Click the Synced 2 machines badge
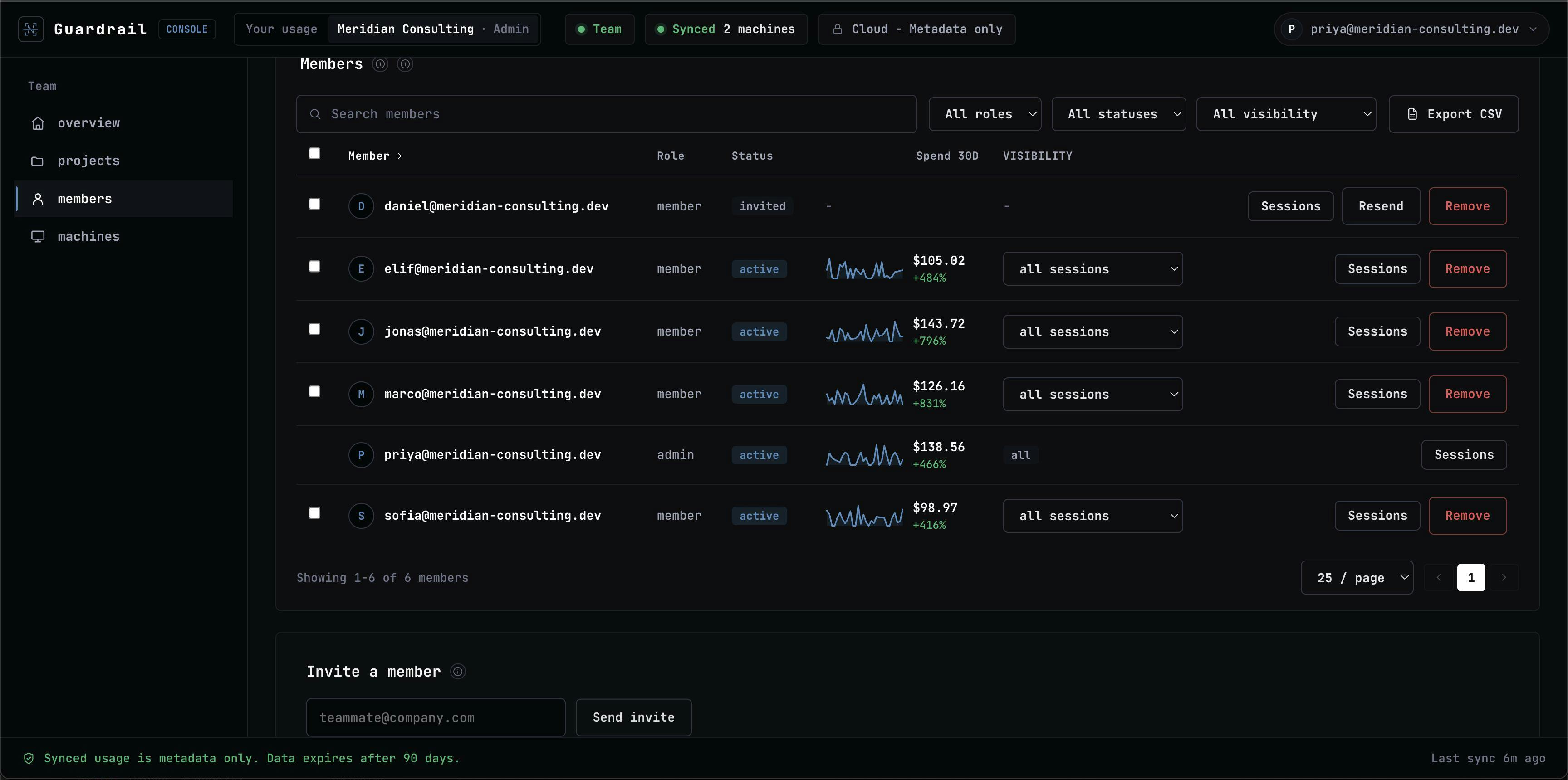Viewport: 1568px width, 780px height. [x=726, y=29]
